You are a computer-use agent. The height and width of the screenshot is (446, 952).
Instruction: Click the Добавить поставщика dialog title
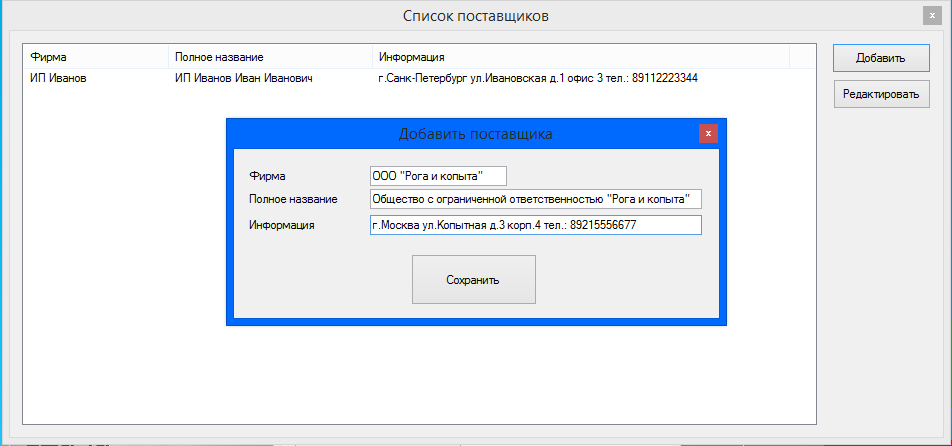[x=475, y=133]
